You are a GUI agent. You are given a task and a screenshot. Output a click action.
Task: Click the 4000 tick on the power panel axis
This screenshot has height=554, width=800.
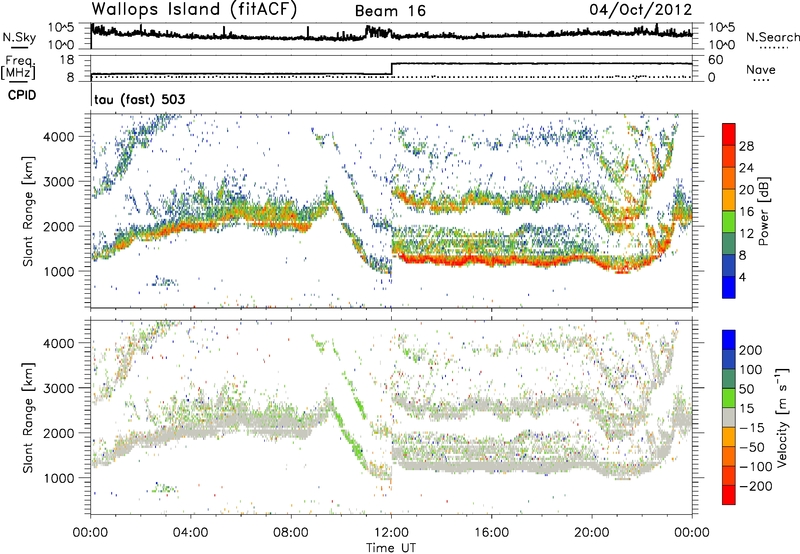coord(58,137)
